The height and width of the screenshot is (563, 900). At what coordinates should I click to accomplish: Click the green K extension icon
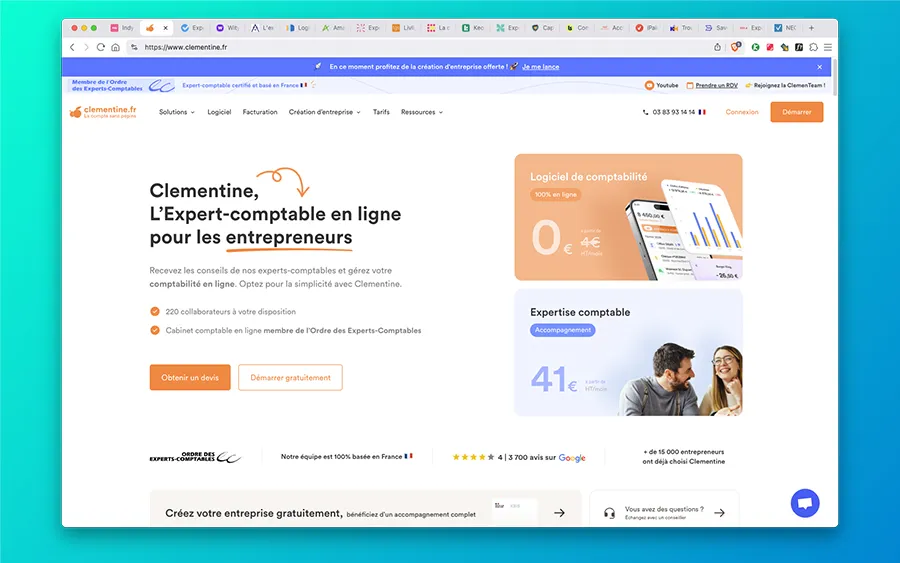755,47
